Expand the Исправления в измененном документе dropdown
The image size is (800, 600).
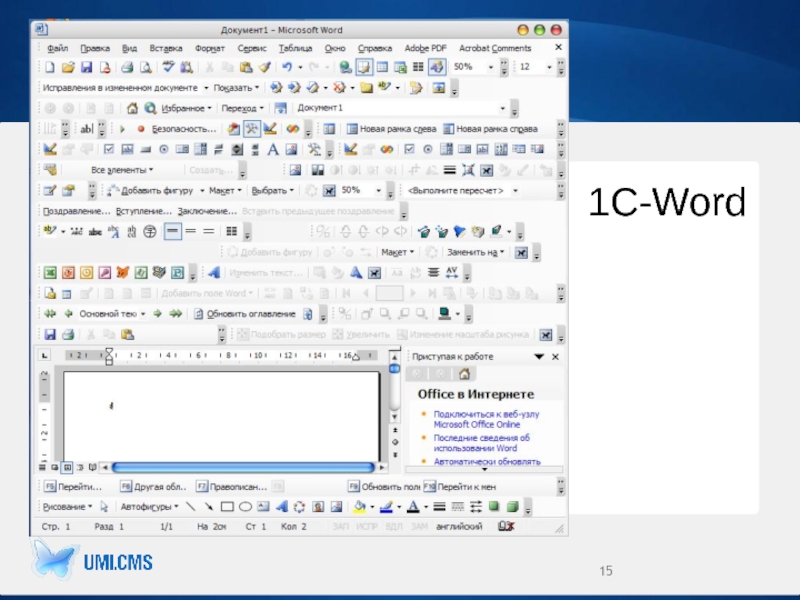(206, 88)
